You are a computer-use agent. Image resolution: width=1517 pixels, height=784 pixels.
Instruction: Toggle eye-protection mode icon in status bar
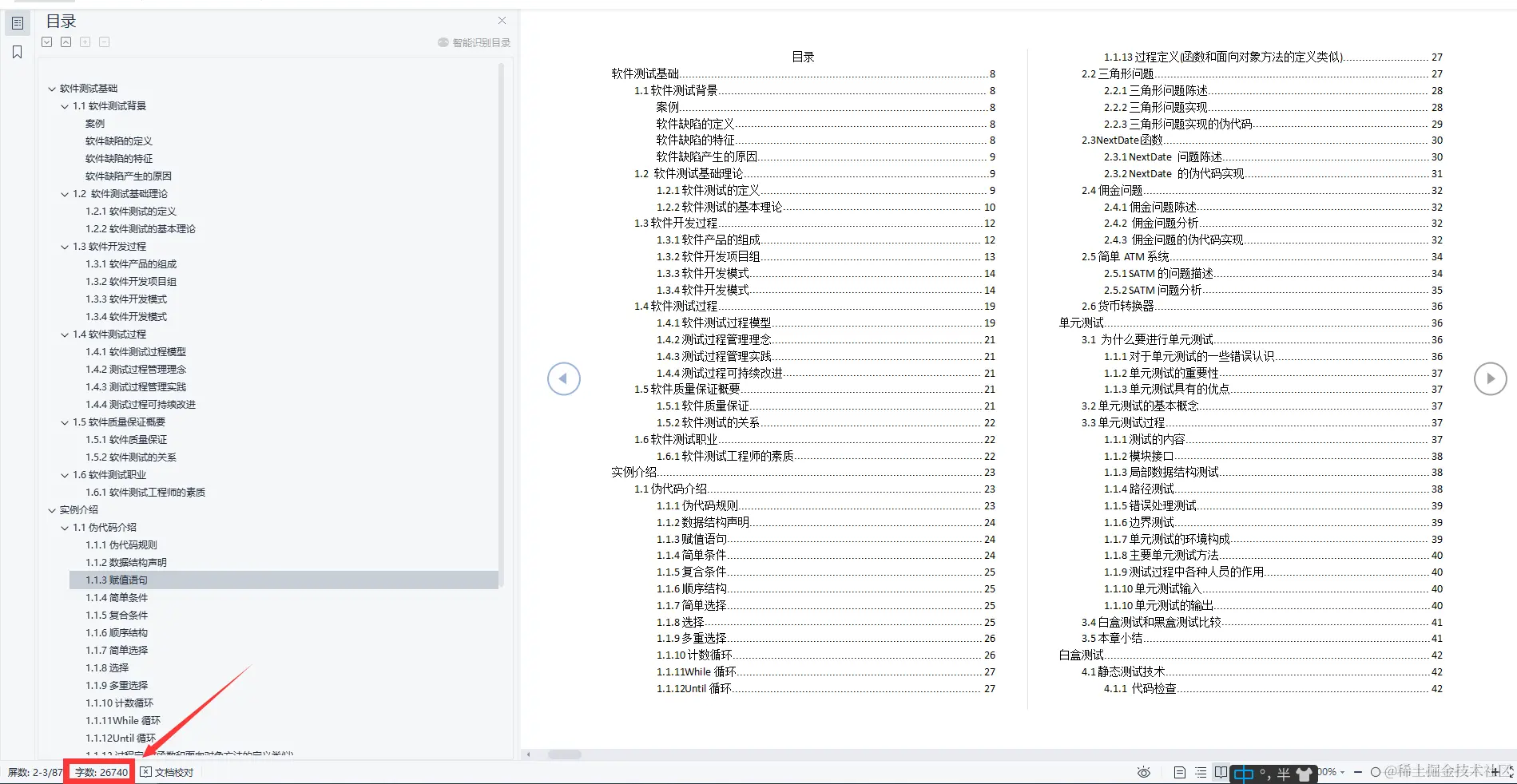pos(1144,772)
